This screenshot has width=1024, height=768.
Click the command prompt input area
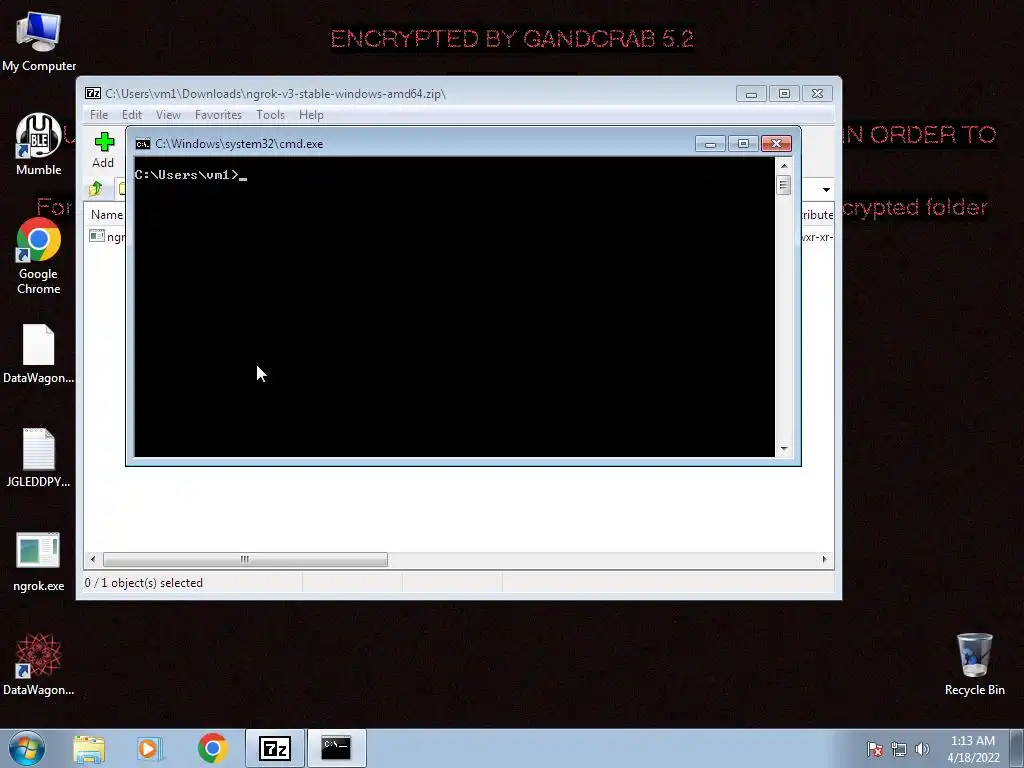point(455,307)
